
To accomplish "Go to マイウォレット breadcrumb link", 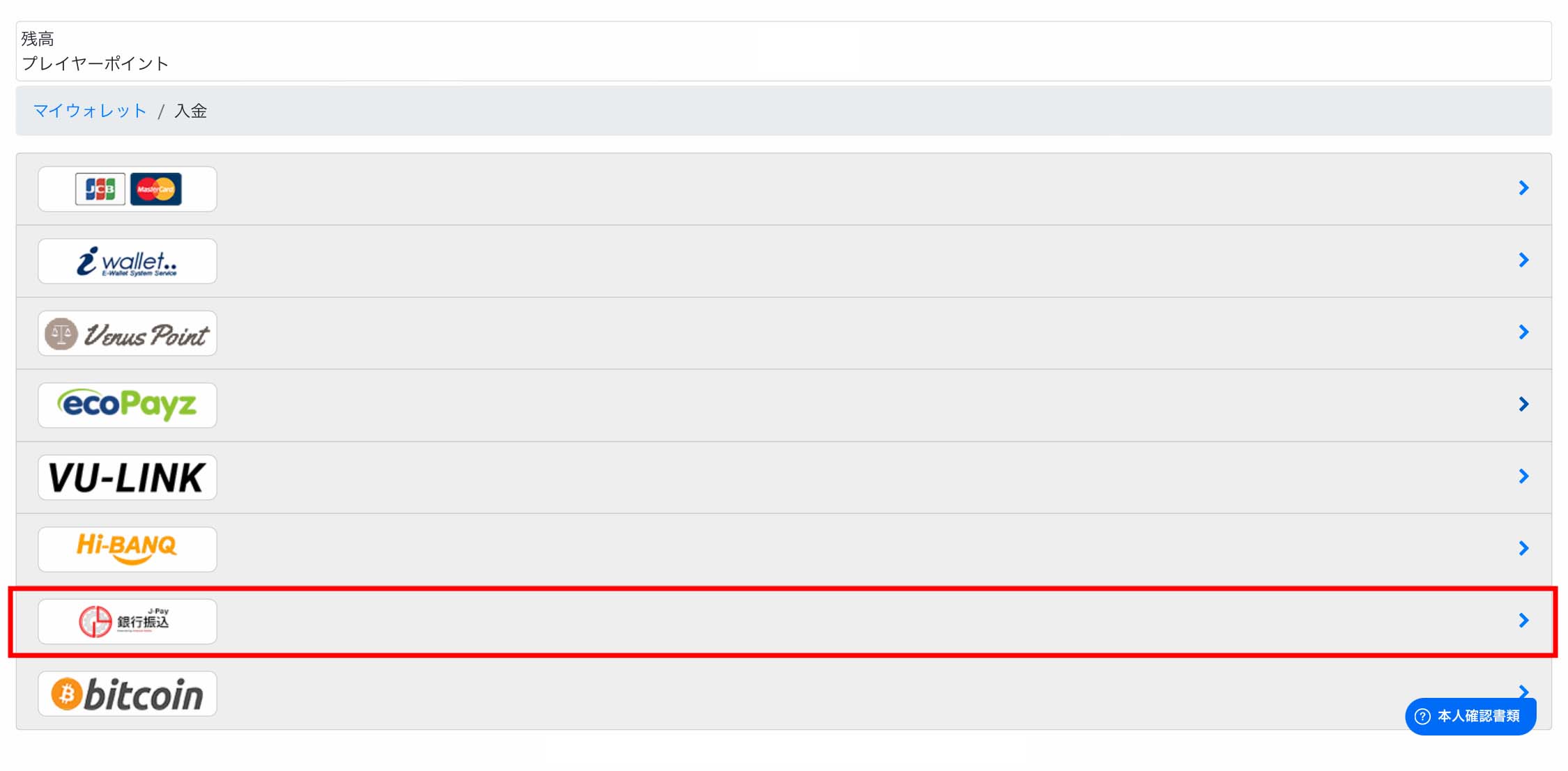I will [90, 111].
